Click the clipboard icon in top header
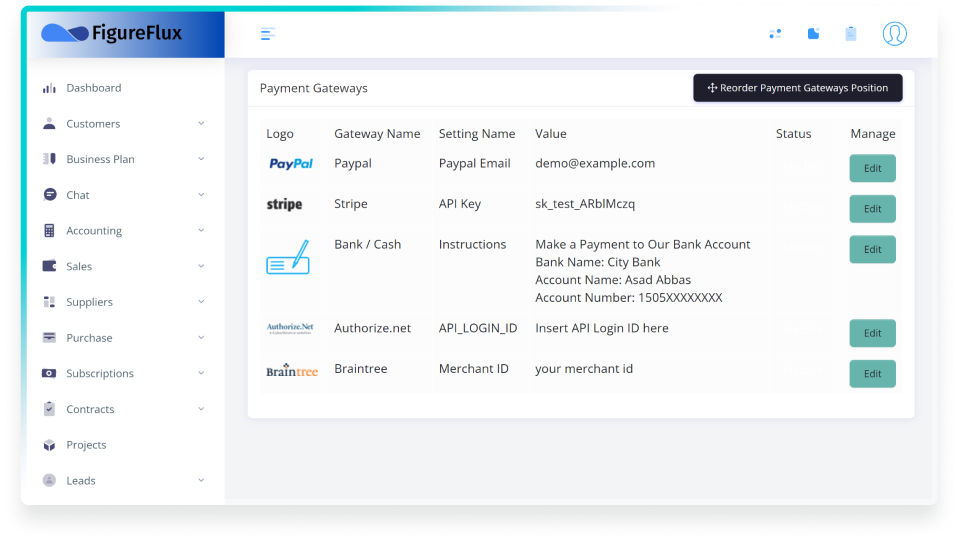This screenshot has width=958, height=540. pos(851,34)
